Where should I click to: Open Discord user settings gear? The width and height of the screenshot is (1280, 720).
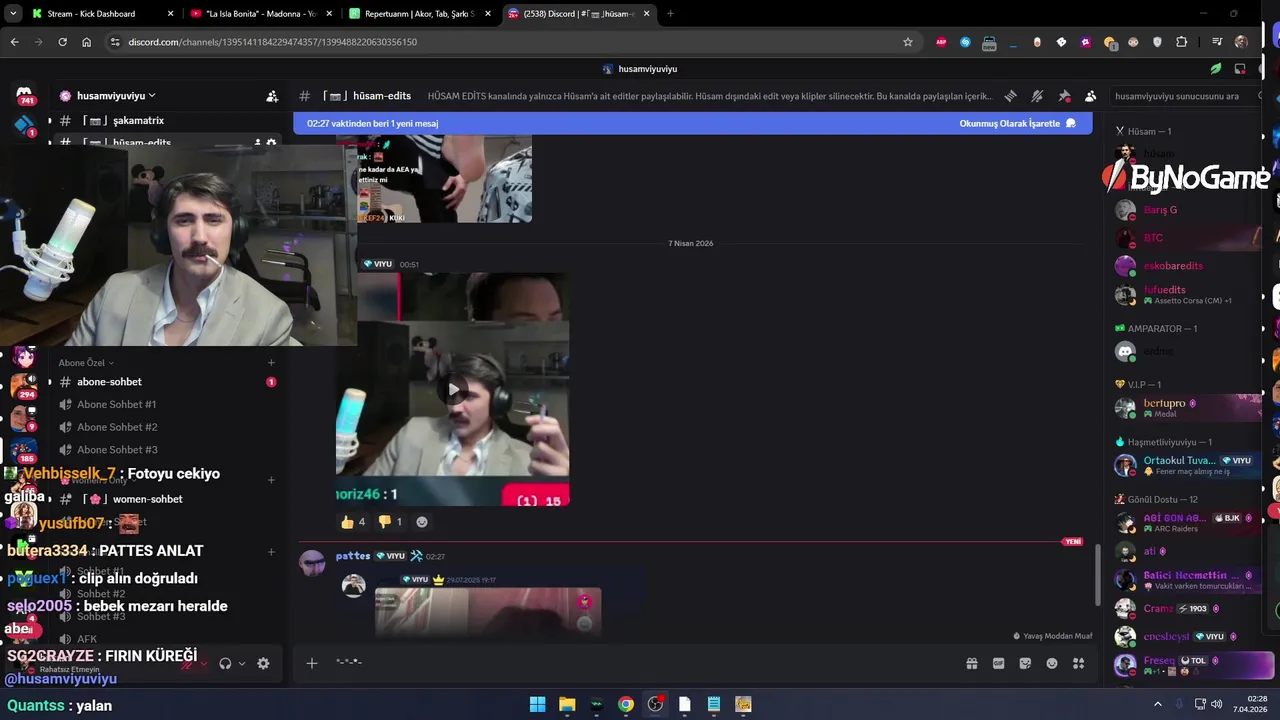click(263, 663)
